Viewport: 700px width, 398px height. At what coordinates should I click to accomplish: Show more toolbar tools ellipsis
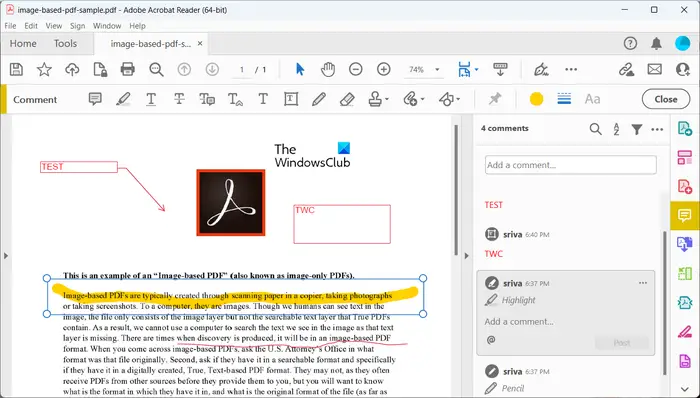[x=571, y=70]
